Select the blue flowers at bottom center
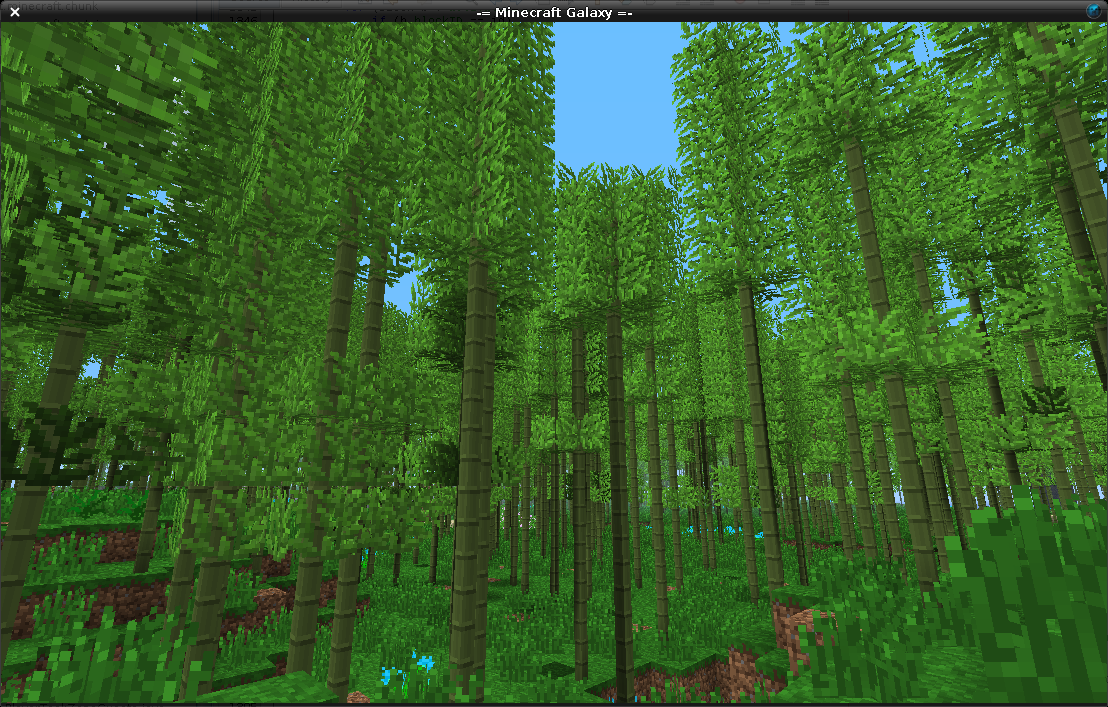1108x707 pixels. click(412, 668)
